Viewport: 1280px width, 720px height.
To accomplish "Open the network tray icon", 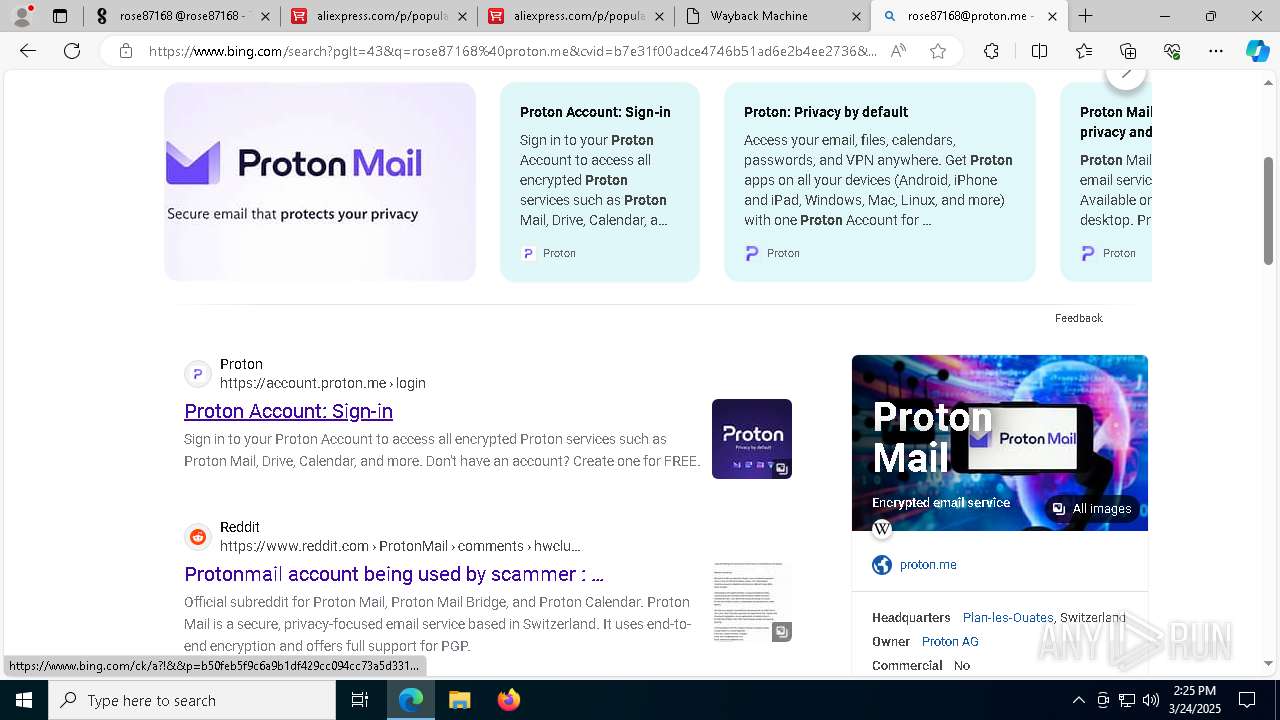I will [1126, 700].
